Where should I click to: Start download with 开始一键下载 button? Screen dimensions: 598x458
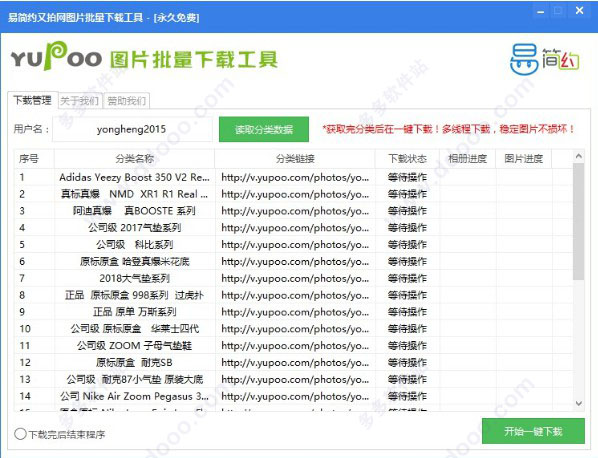click(x=533, y=431)
